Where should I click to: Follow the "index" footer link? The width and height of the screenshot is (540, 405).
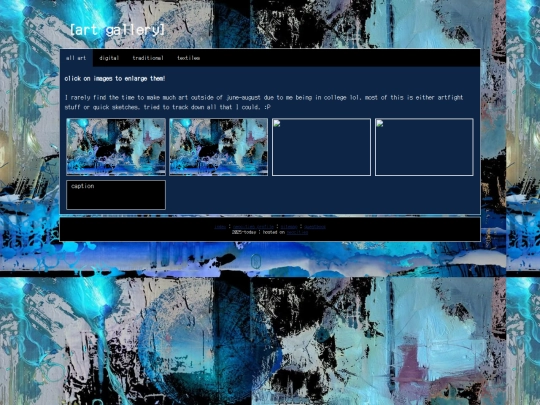pyautogui.click(x=220, y=227)
